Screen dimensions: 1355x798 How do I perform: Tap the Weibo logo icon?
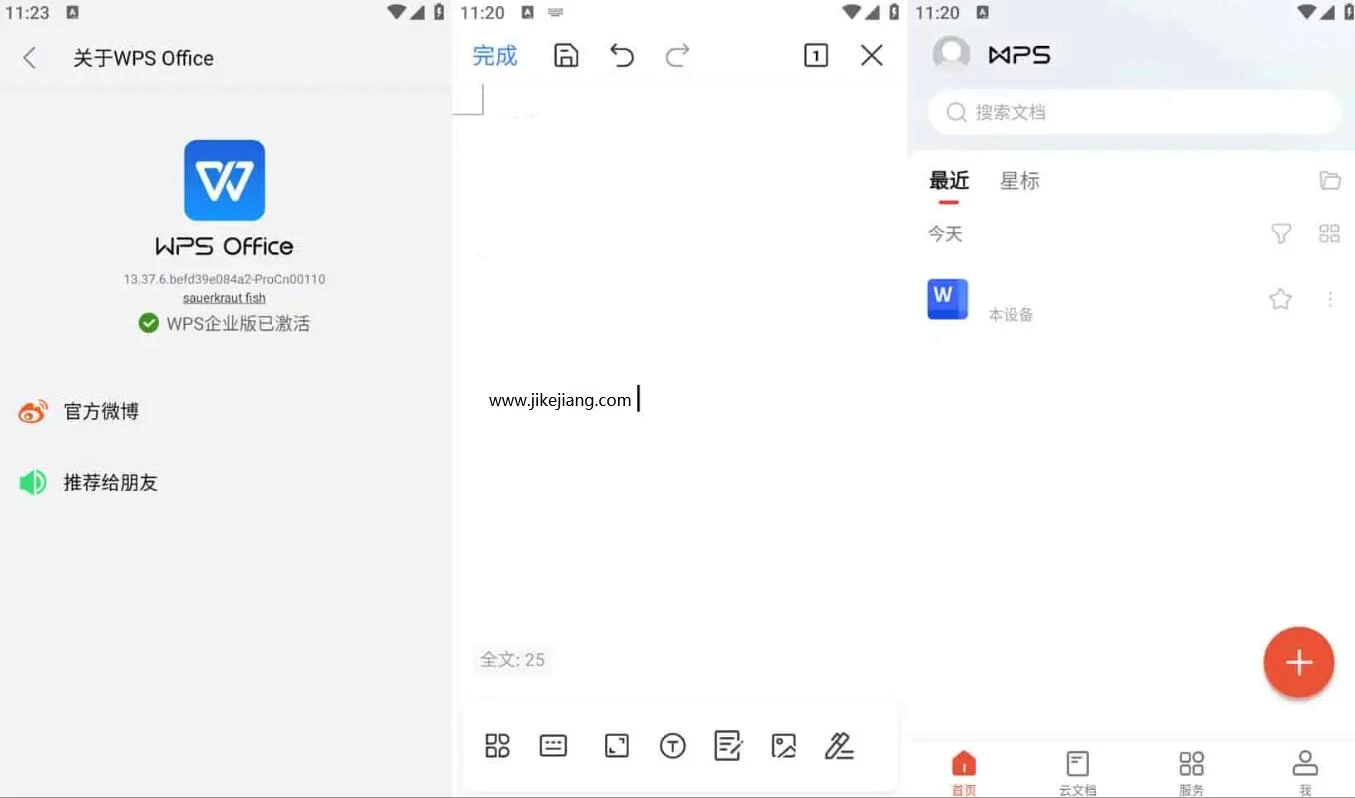(33, 411)
